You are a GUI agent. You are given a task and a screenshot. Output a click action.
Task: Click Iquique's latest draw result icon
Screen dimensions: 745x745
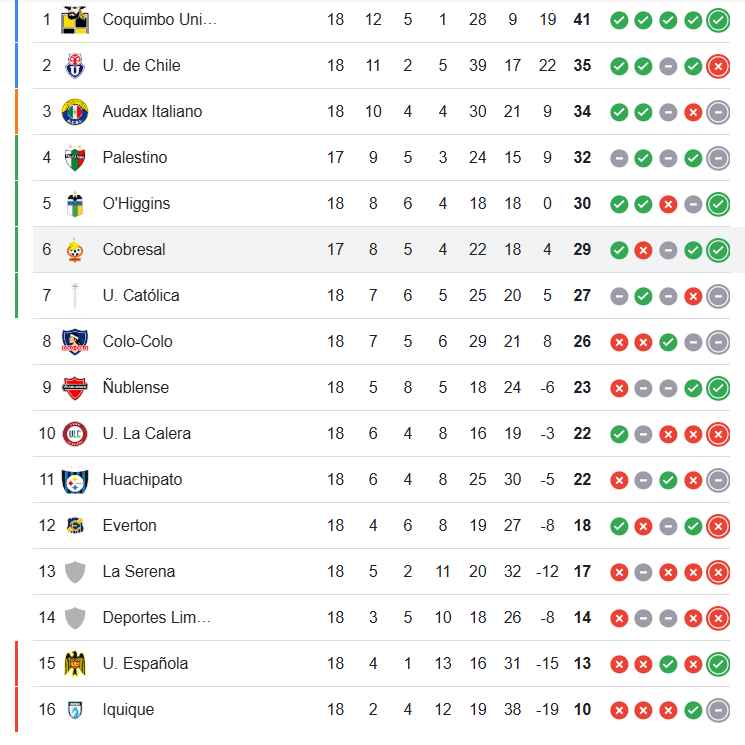[717, 710]
